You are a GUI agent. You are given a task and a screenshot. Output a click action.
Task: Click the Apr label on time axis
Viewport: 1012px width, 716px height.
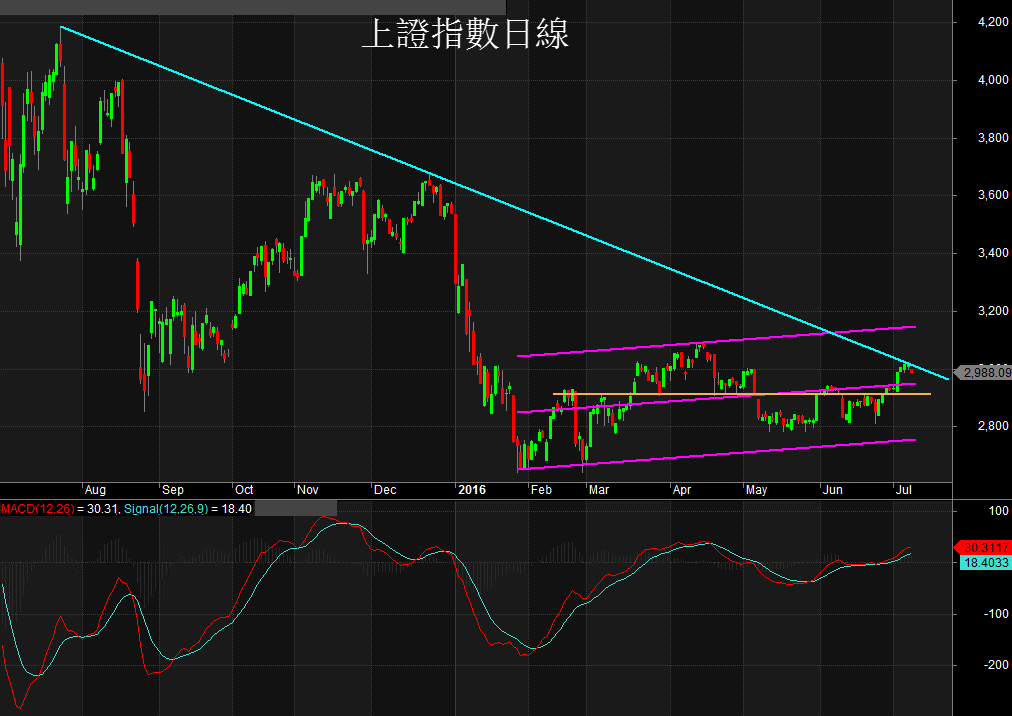[x=682, y=490]
